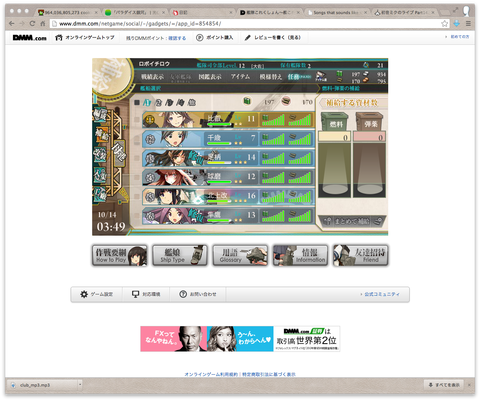Tick the select-all fleet checkbox

coord(137,102)
